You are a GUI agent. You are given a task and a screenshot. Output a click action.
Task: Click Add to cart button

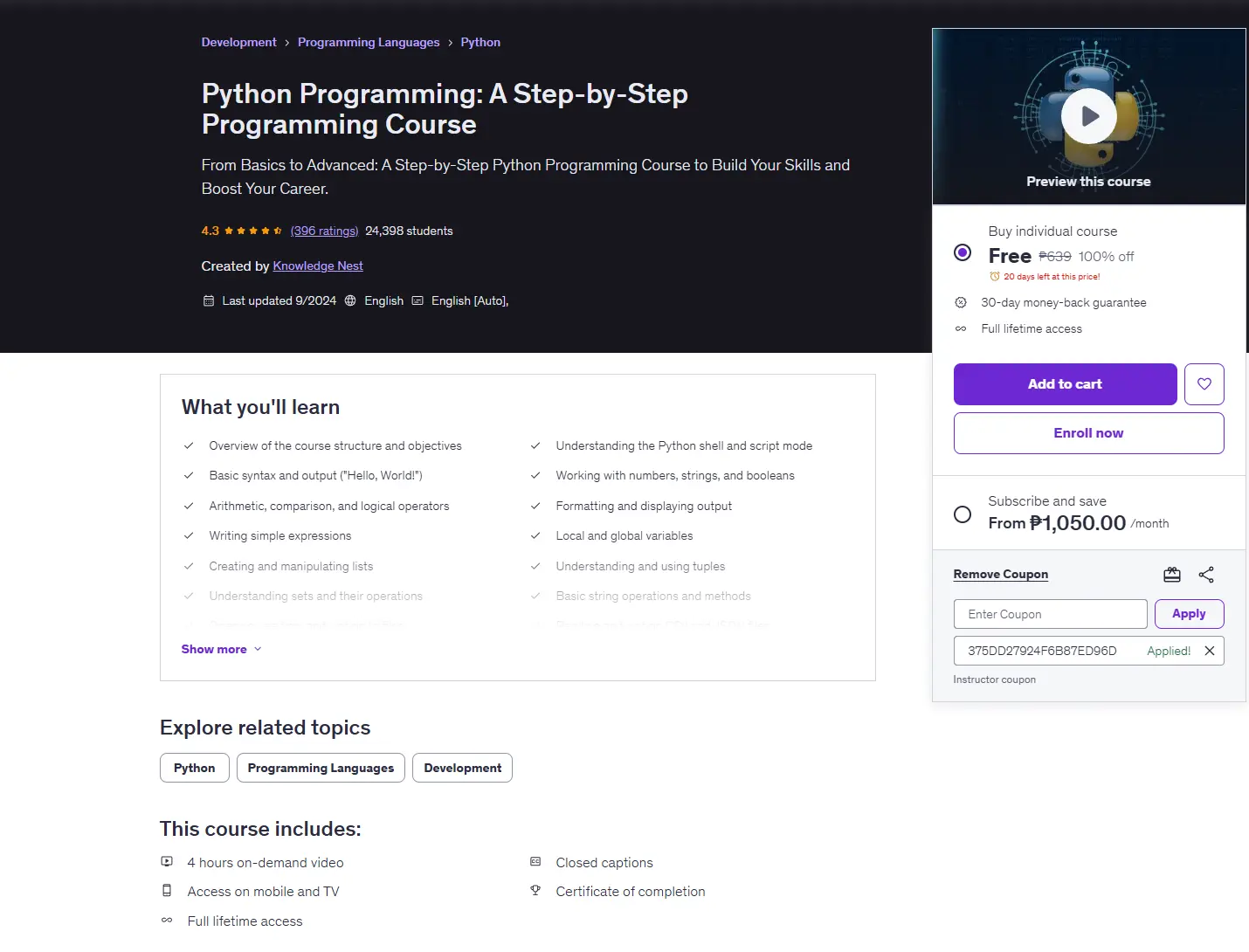coord(1065,384)
